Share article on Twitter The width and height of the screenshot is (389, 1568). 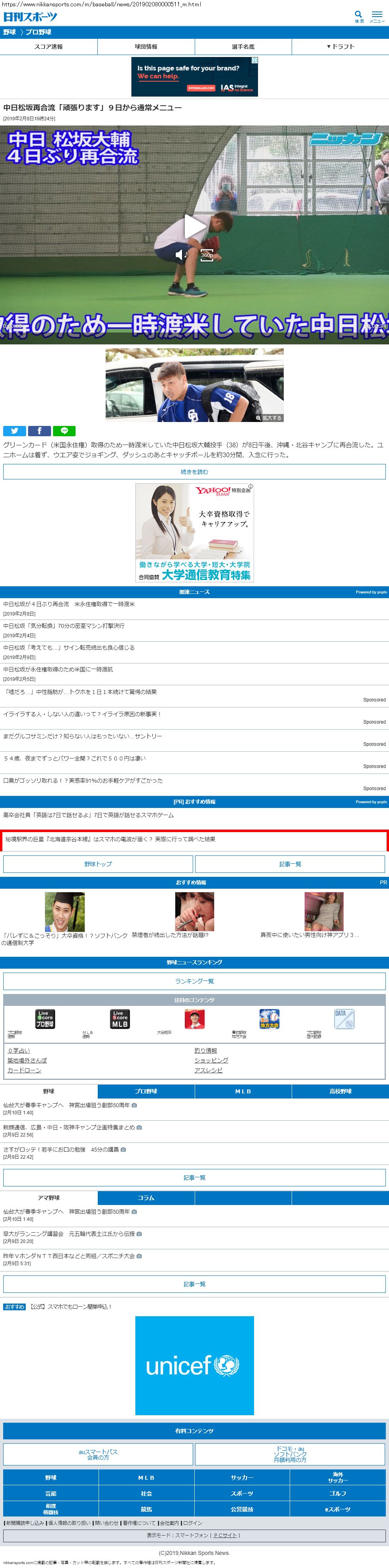tap(15, 431)
